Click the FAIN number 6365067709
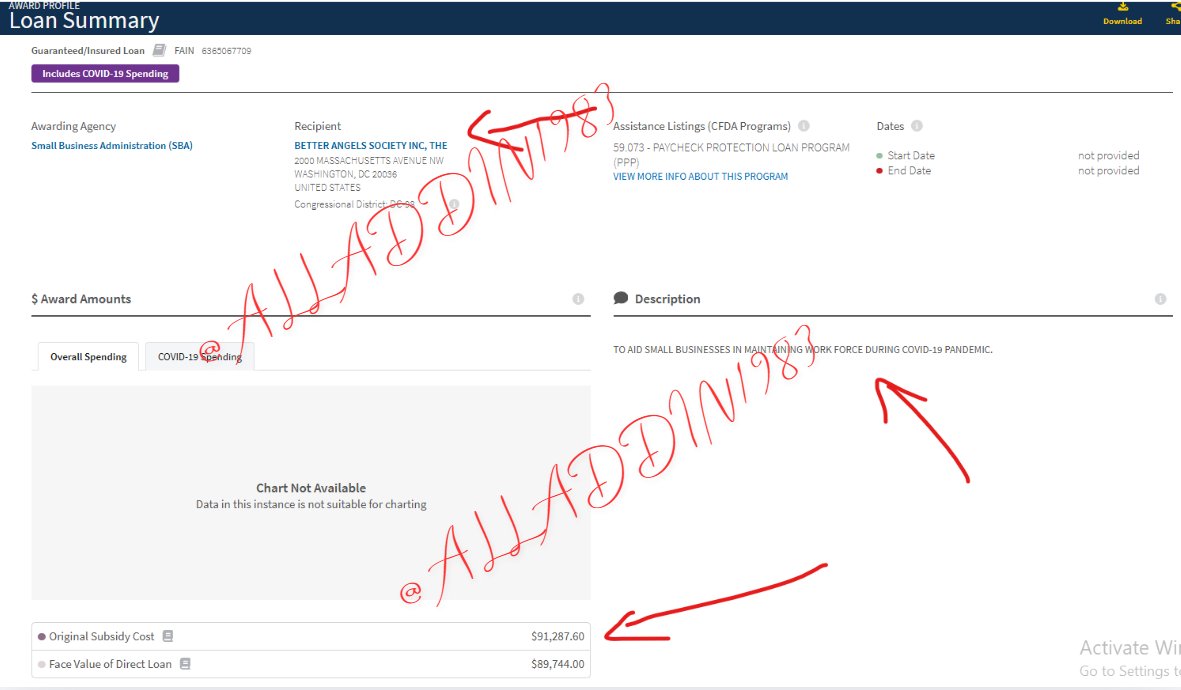The width and height of the screenshot is (1181, 690). tap(226, 51)
